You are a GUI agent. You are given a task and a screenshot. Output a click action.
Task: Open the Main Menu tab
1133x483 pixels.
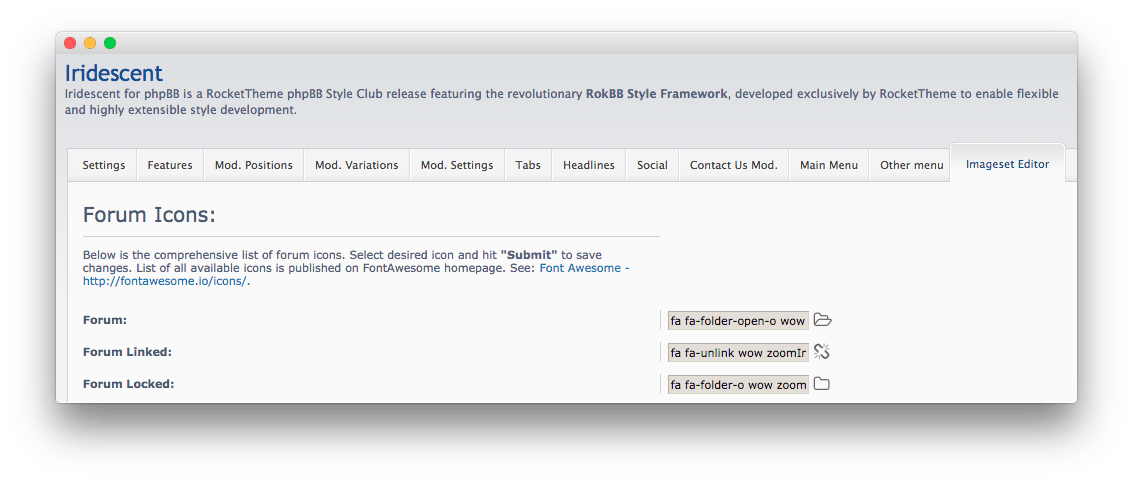click(x=829, y=165)
